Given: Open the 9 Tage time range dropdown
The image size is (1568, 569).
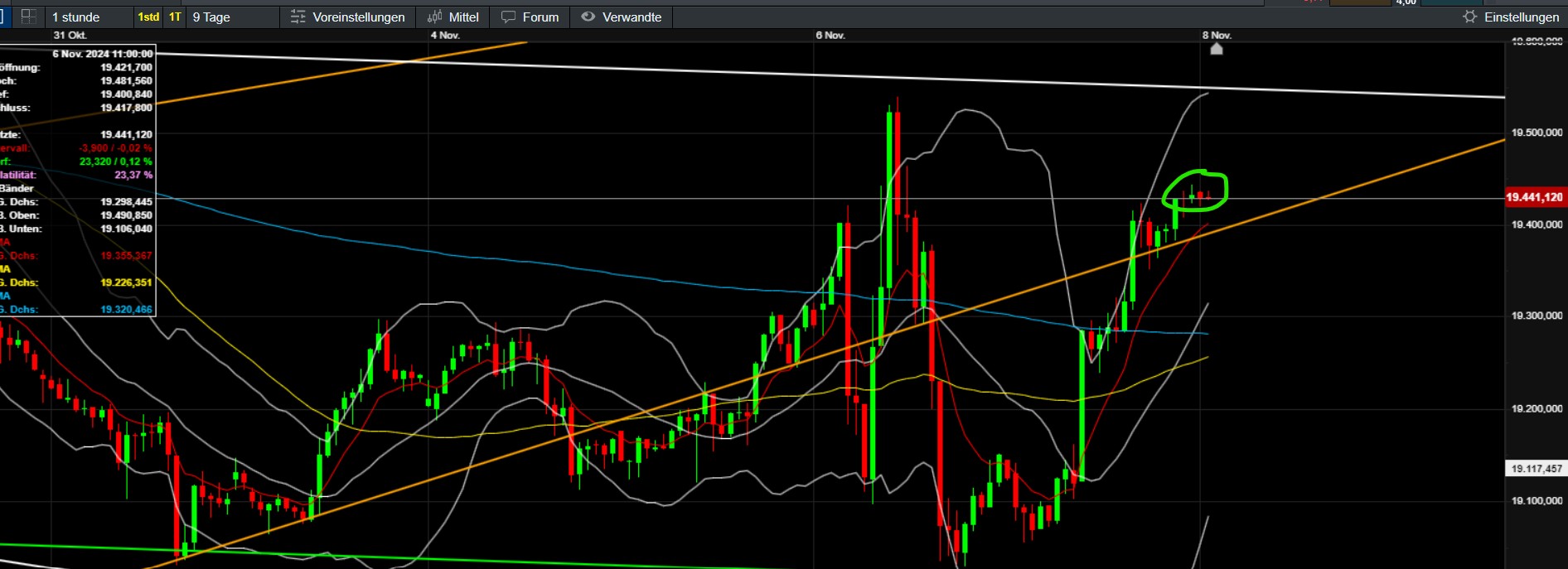Looking at the screenshot, I should click(x=232, y=17).
